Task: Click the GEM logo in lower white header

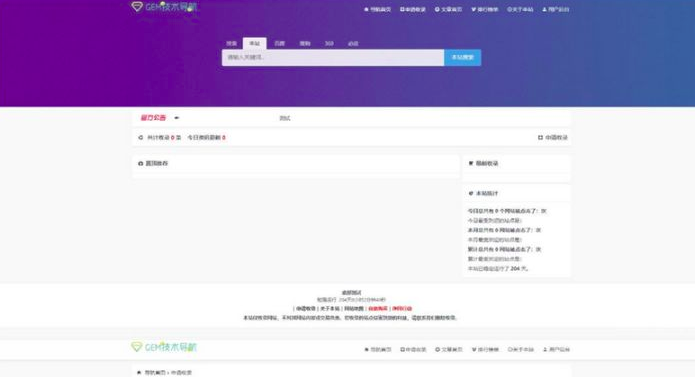Action: tap(164, 347)
